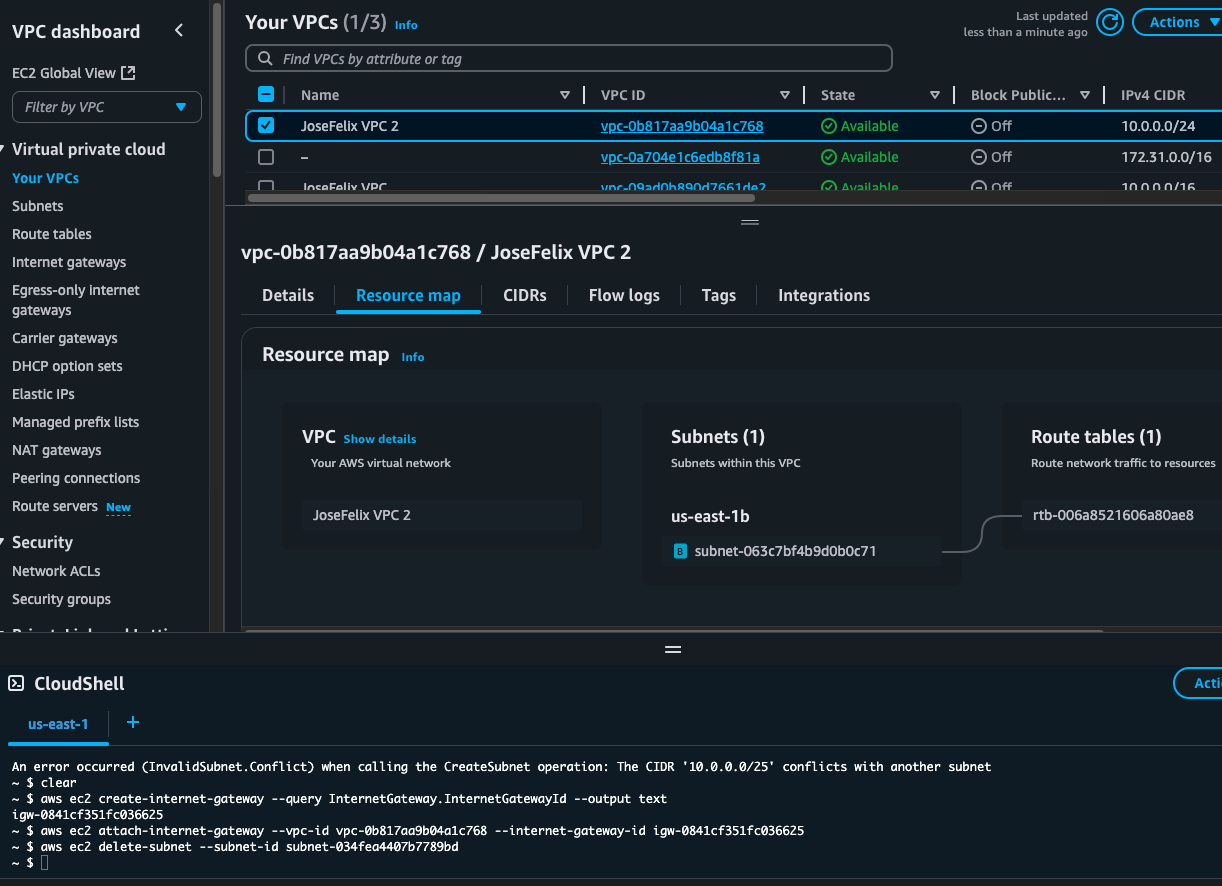Select the us-east-1 CloudShell tab

point(58,723)
